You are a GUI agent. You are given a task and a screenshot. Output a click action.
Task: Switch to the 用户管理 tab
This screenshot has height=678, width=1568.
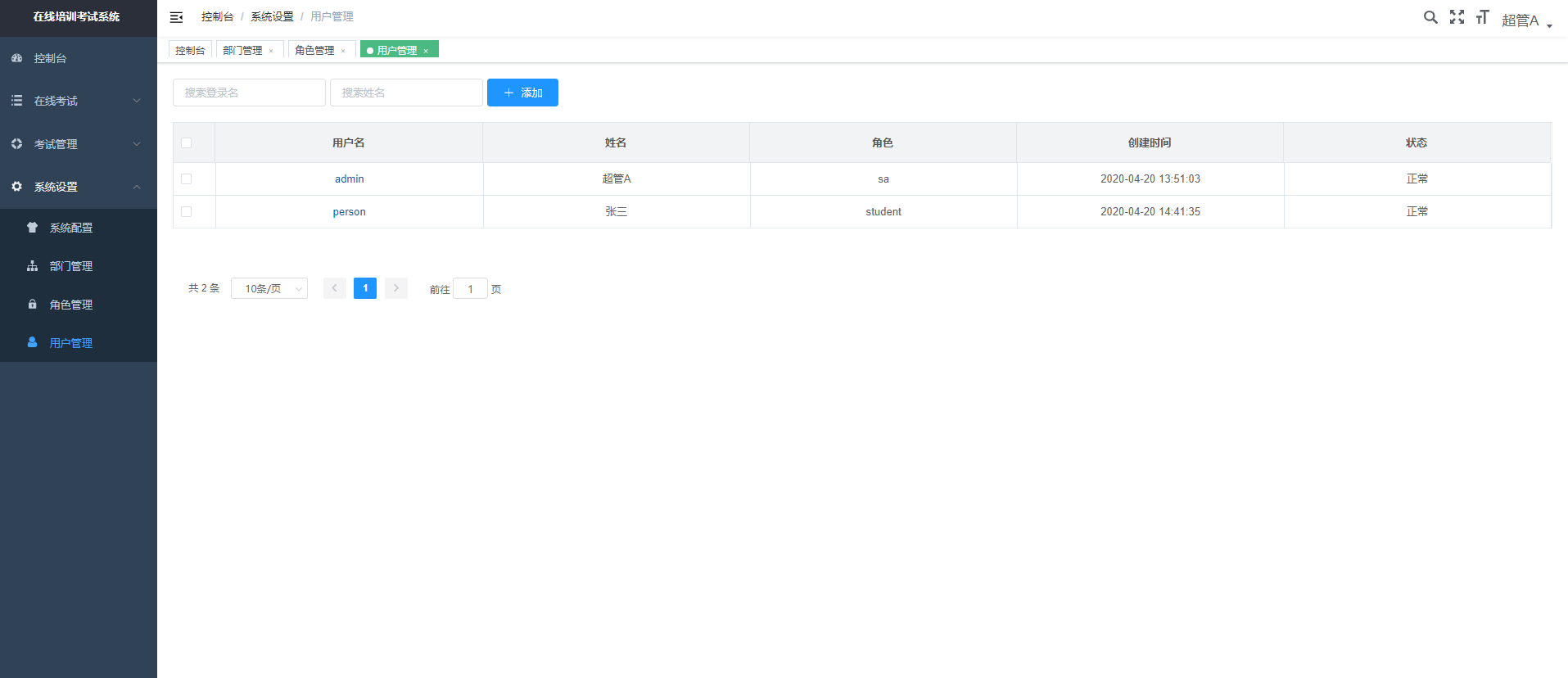tap(397, 50)
